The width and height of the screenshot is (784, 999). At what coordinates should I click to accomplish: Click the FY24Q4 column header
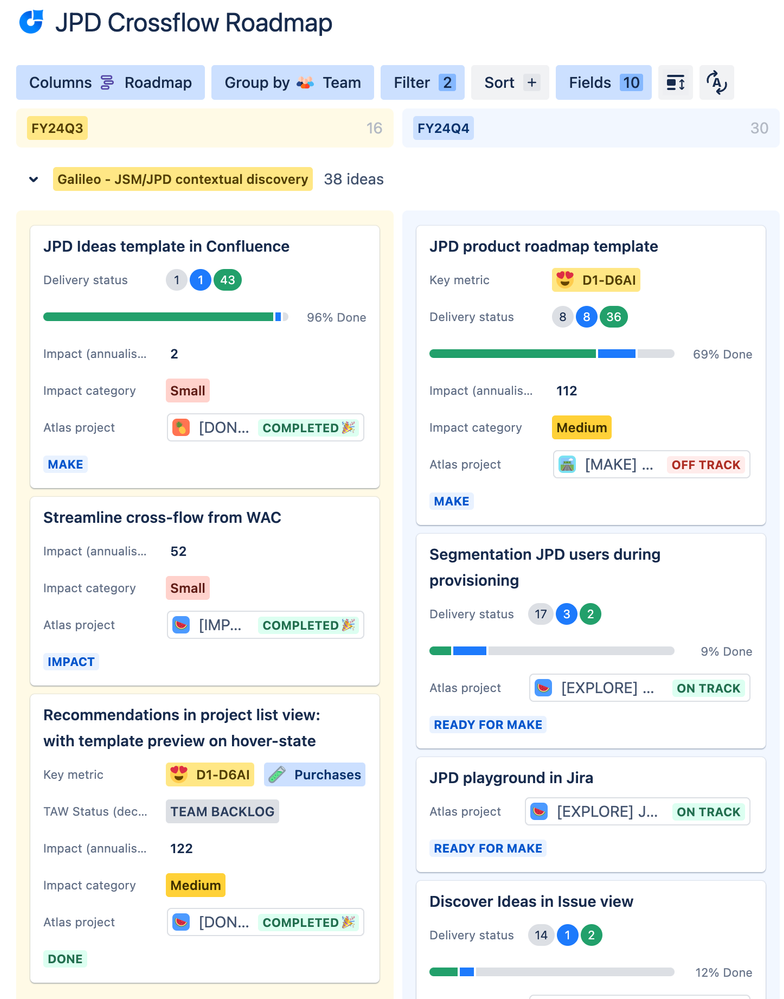pos(444,128)
